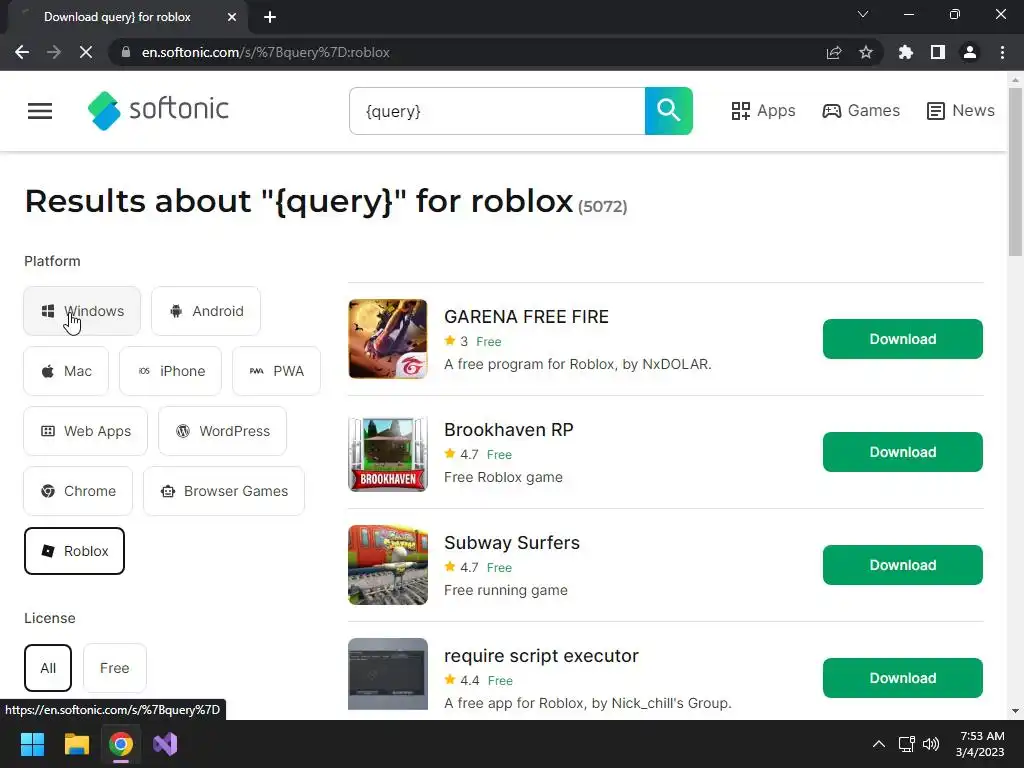
Task: Open the News section in header
Action: click(x=961, y=111)
